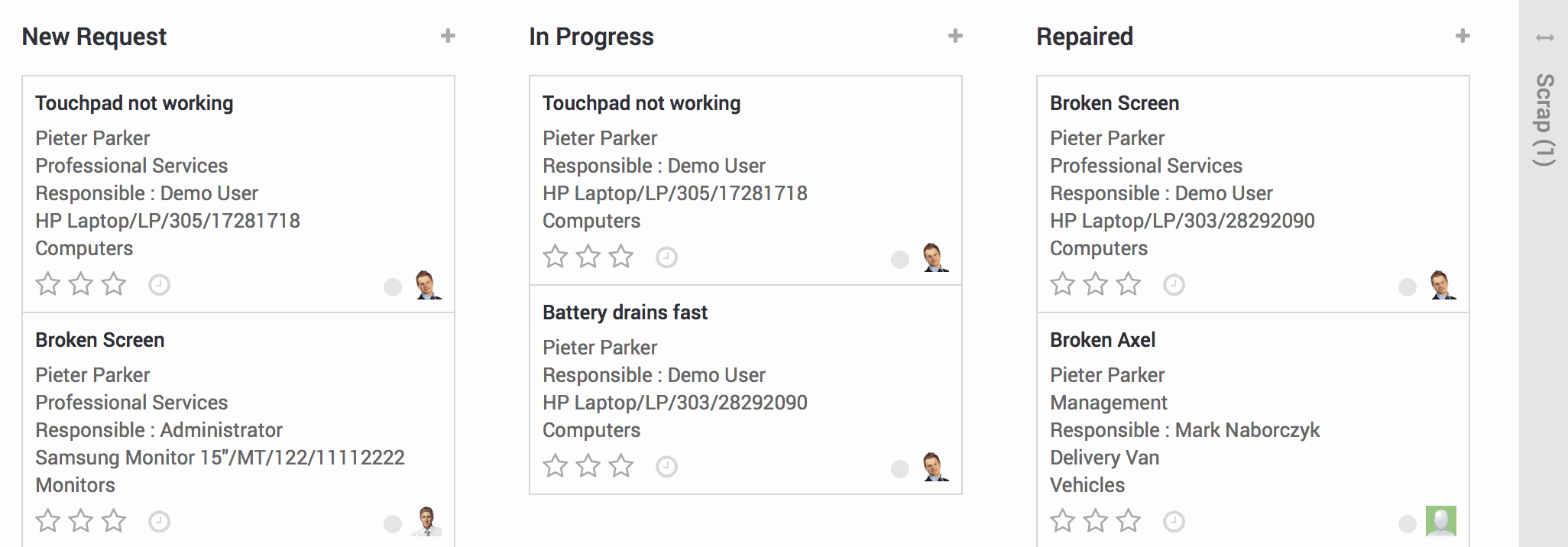Open Broken Axel maintenance request

[x=1102, y=340]
